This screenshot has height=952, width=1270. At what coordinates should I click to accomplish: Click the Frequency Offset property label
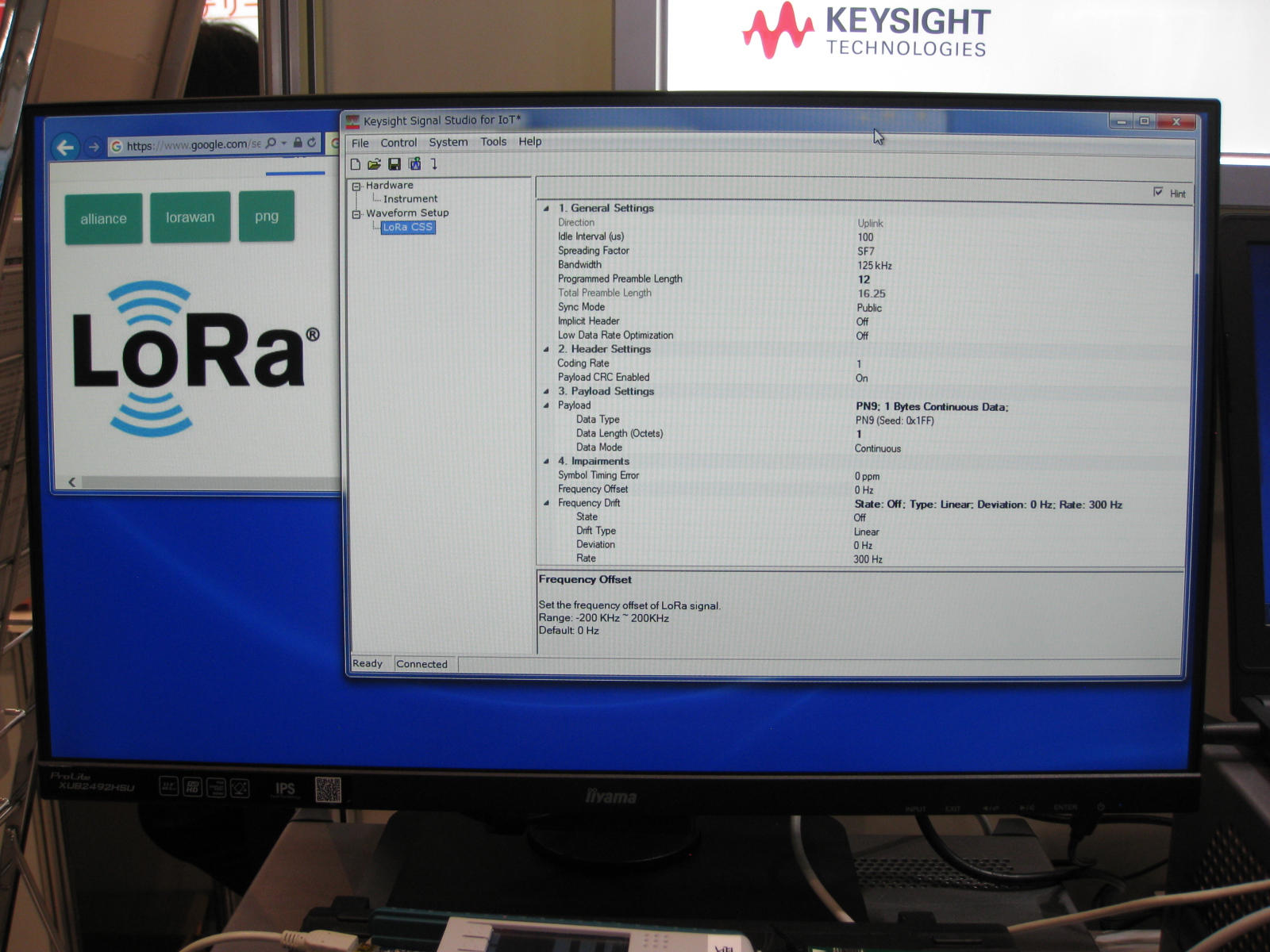[x=593, y=489]
